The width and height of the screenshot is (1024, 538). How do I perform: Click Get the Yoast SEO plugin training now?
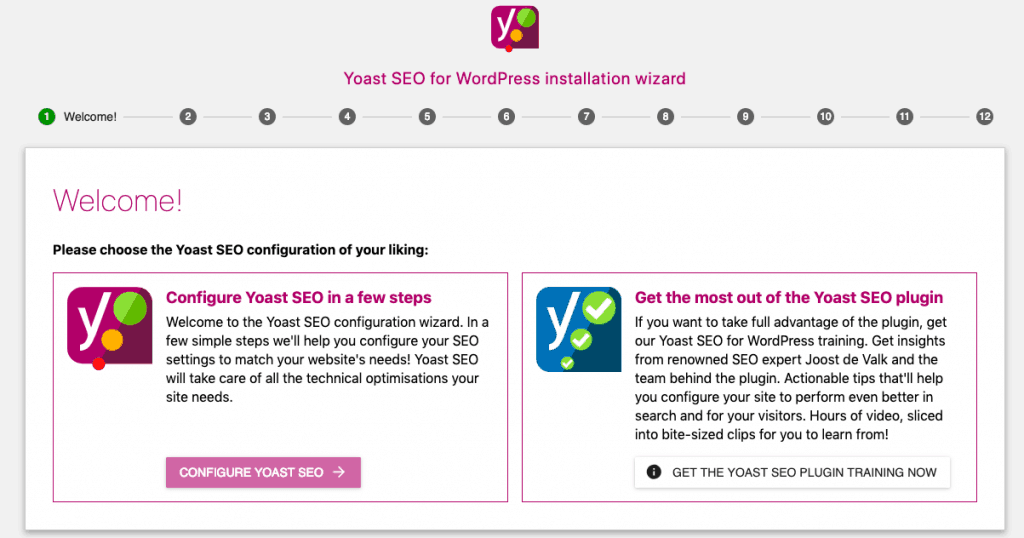792,472
